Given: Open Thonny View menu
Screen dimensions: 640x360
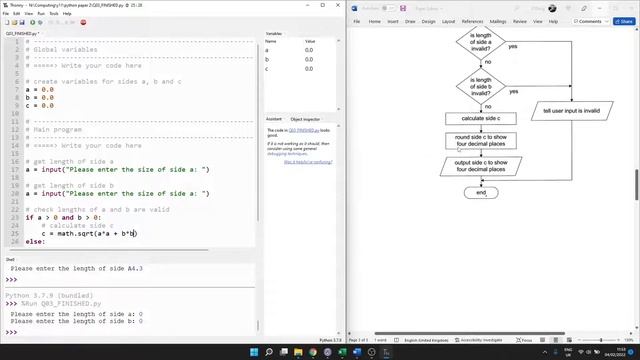Looking at the screenshot, I should click(x=29, y=13).
